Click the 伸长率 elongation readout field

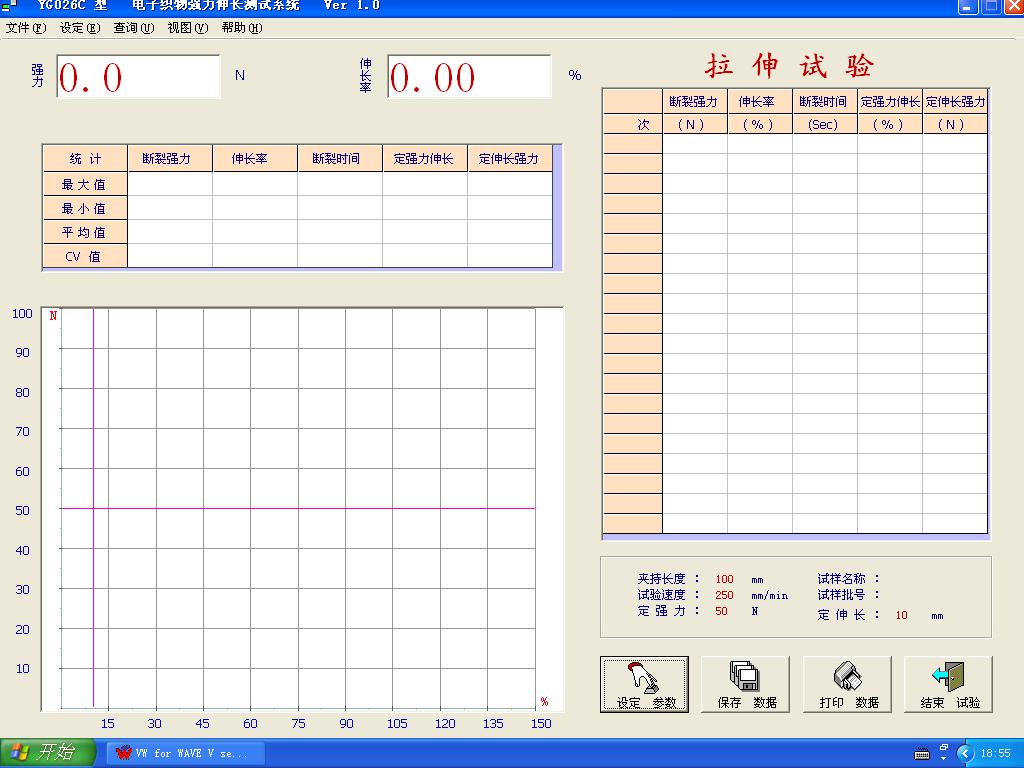(x=468, y=77)
